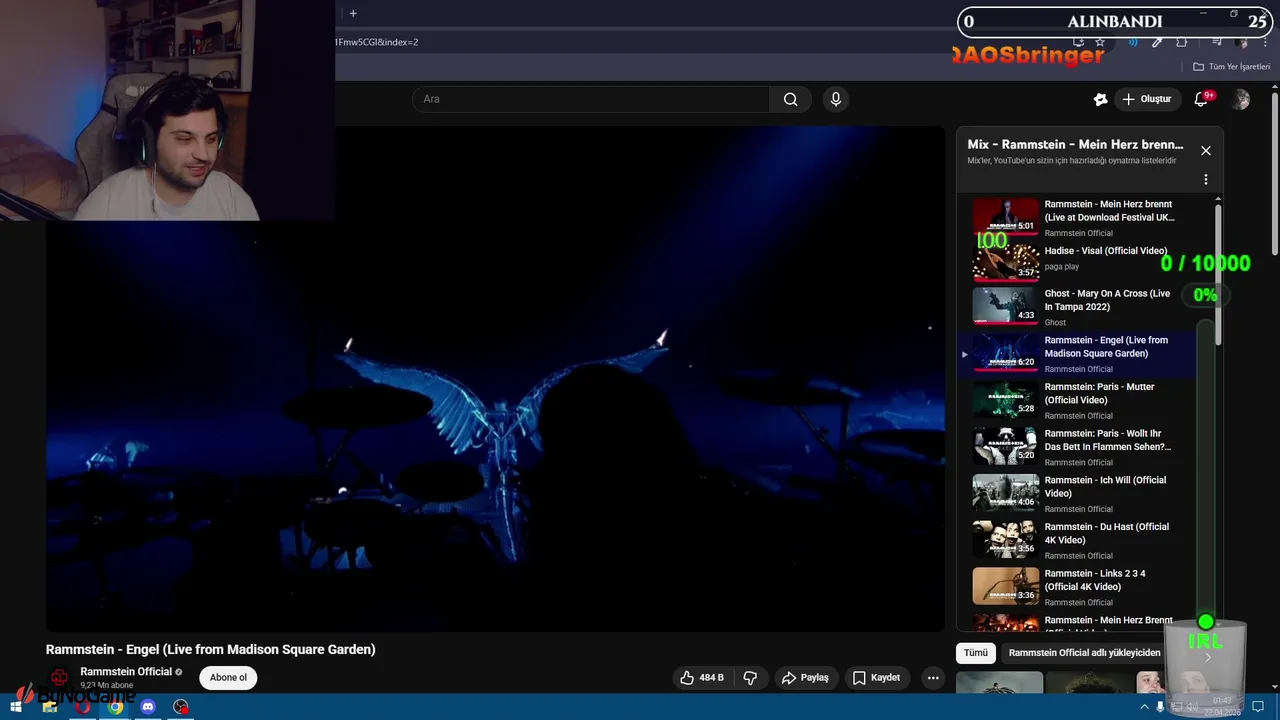Open a new browser tab with plus
Image resolution: width=1280 pixels, height=720 pixels.
tap(353, 13)
